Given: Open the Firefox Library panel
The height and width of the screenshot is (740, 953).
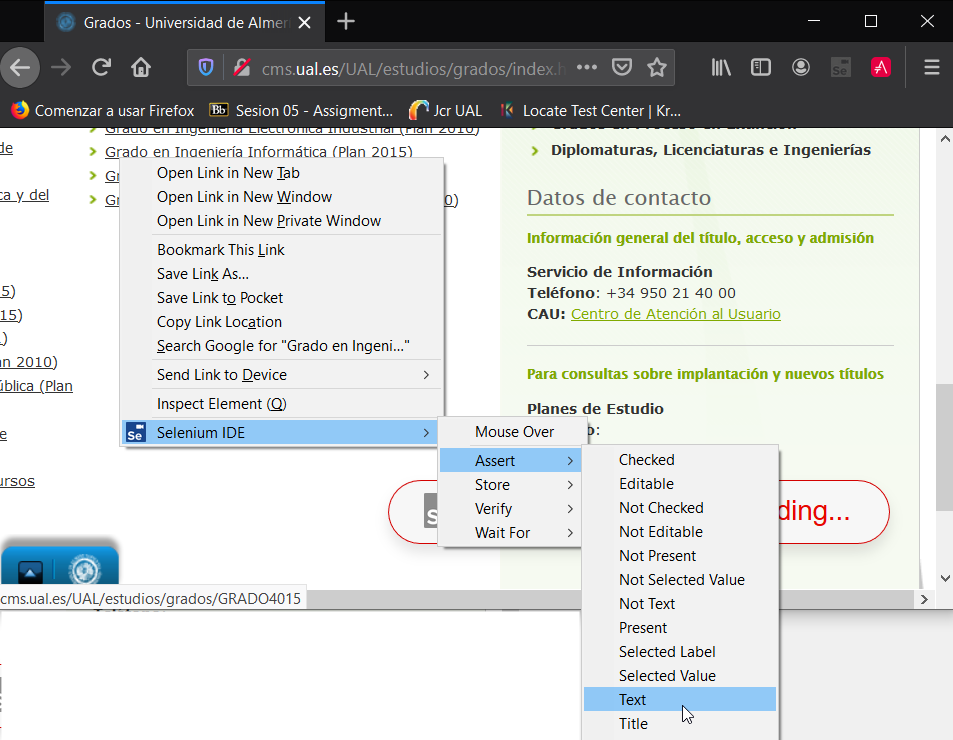Looking at the screenshot, I should tap(719, 67).
